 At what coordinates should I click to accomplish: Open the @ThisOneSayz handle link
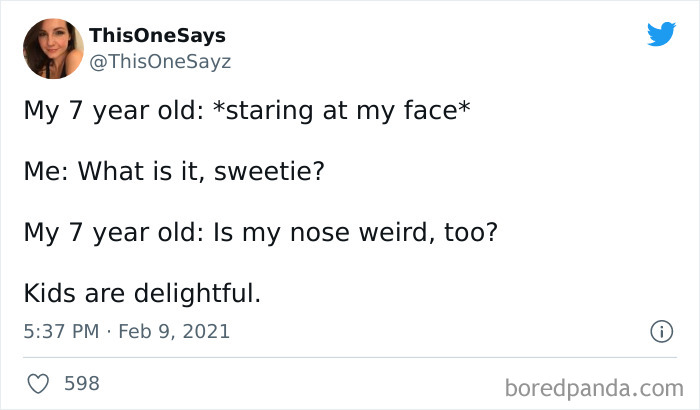pyautogui.click(x=160, y=61)
